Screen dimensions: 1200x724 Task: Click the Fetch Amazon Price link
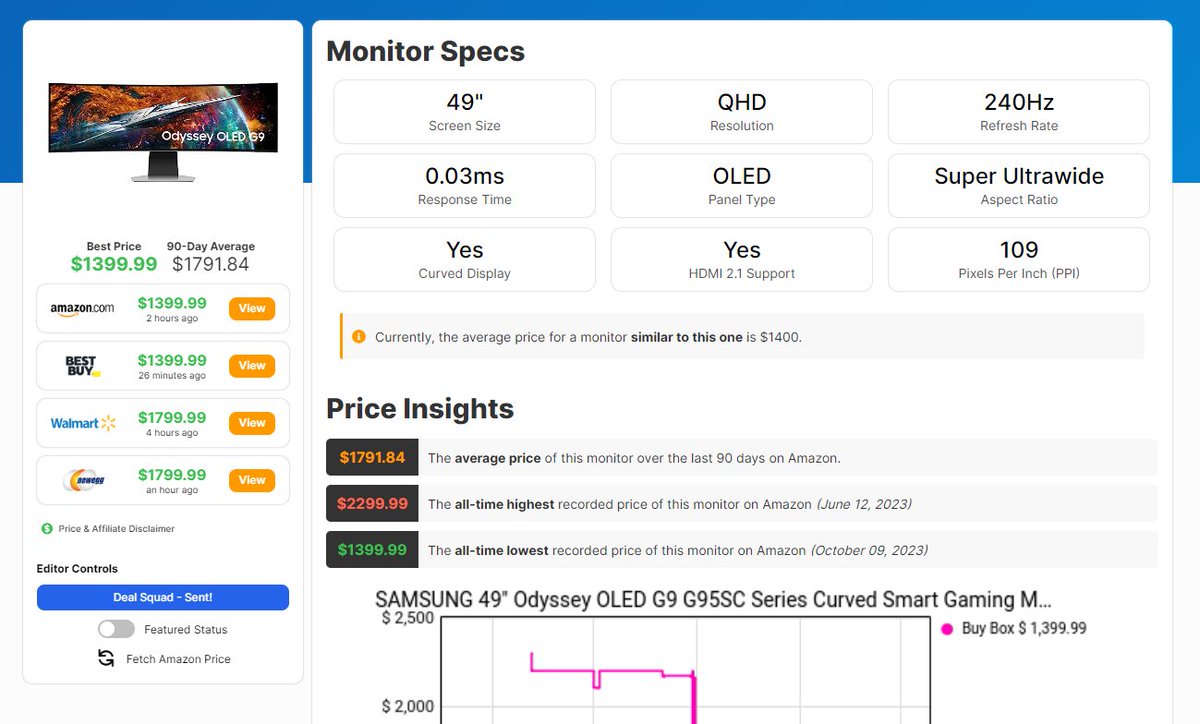178,659
